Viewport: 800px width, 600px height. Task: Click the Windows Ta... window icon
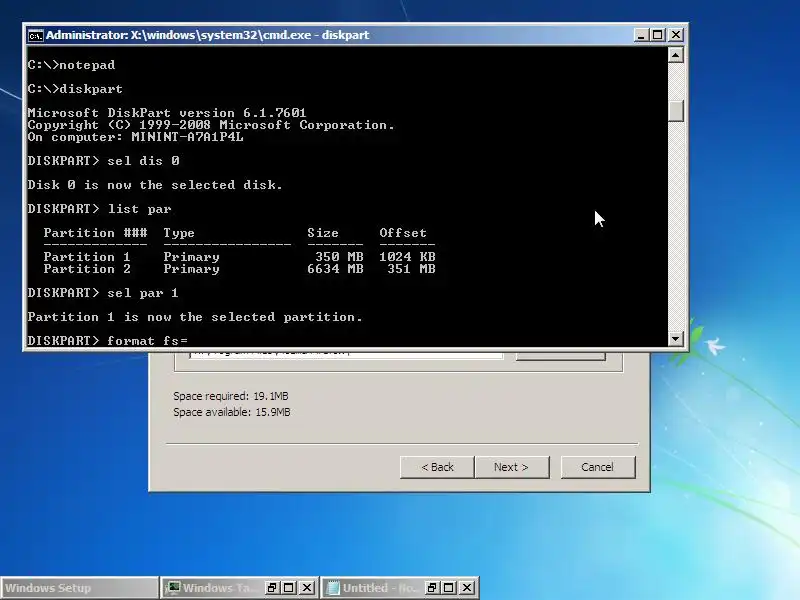click(174, 588)
